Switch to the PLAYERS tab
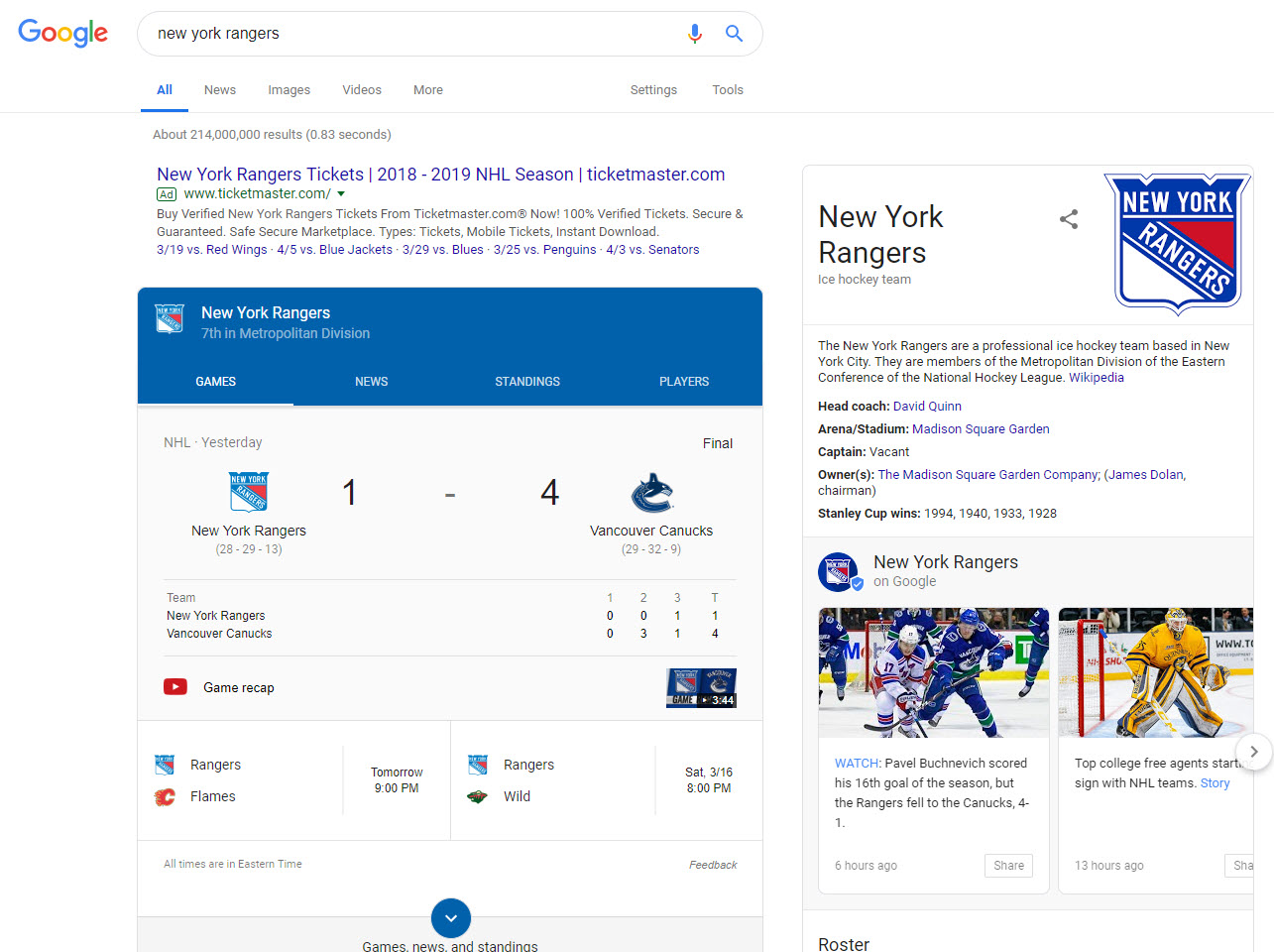The height and width of the screenshot is (952, 1274). (x=684, y=382)
